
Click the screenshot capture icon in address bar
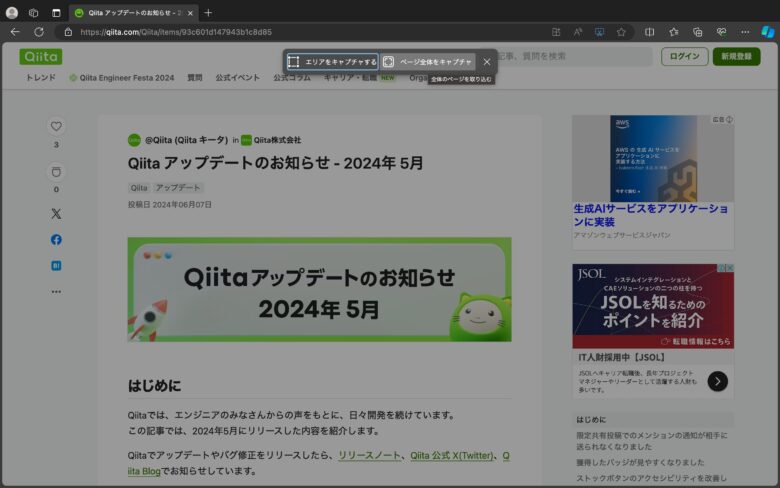599,32
